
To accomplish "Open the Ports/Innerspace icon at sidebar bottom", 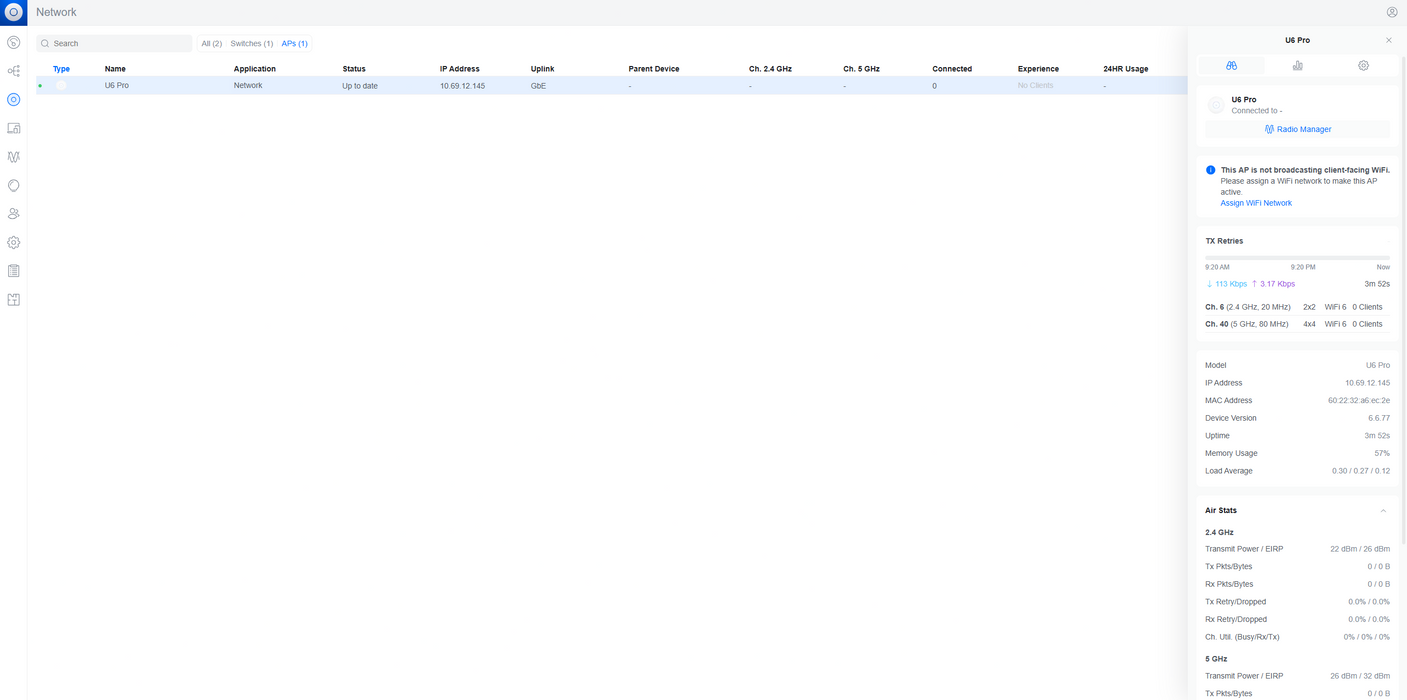I will pos(13,300).
